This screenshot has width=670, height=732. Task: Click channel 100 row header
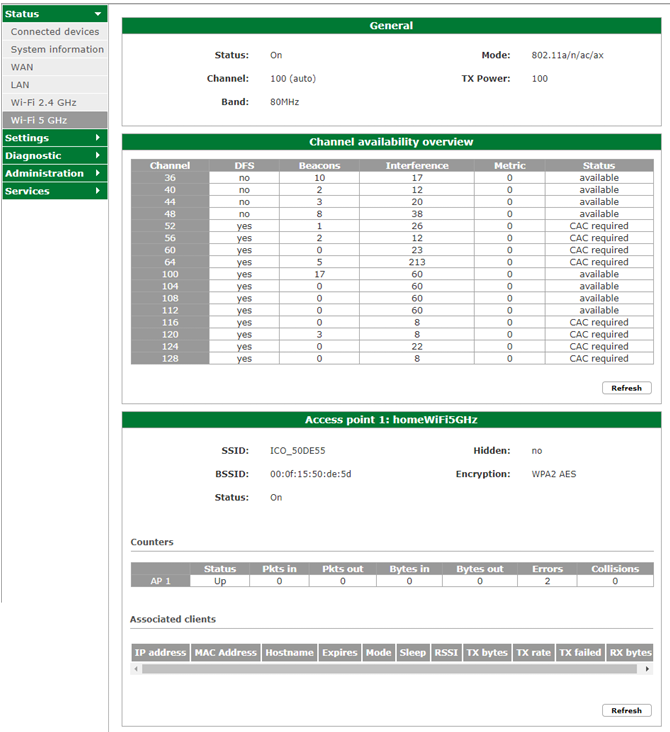(x=170, y=274)
